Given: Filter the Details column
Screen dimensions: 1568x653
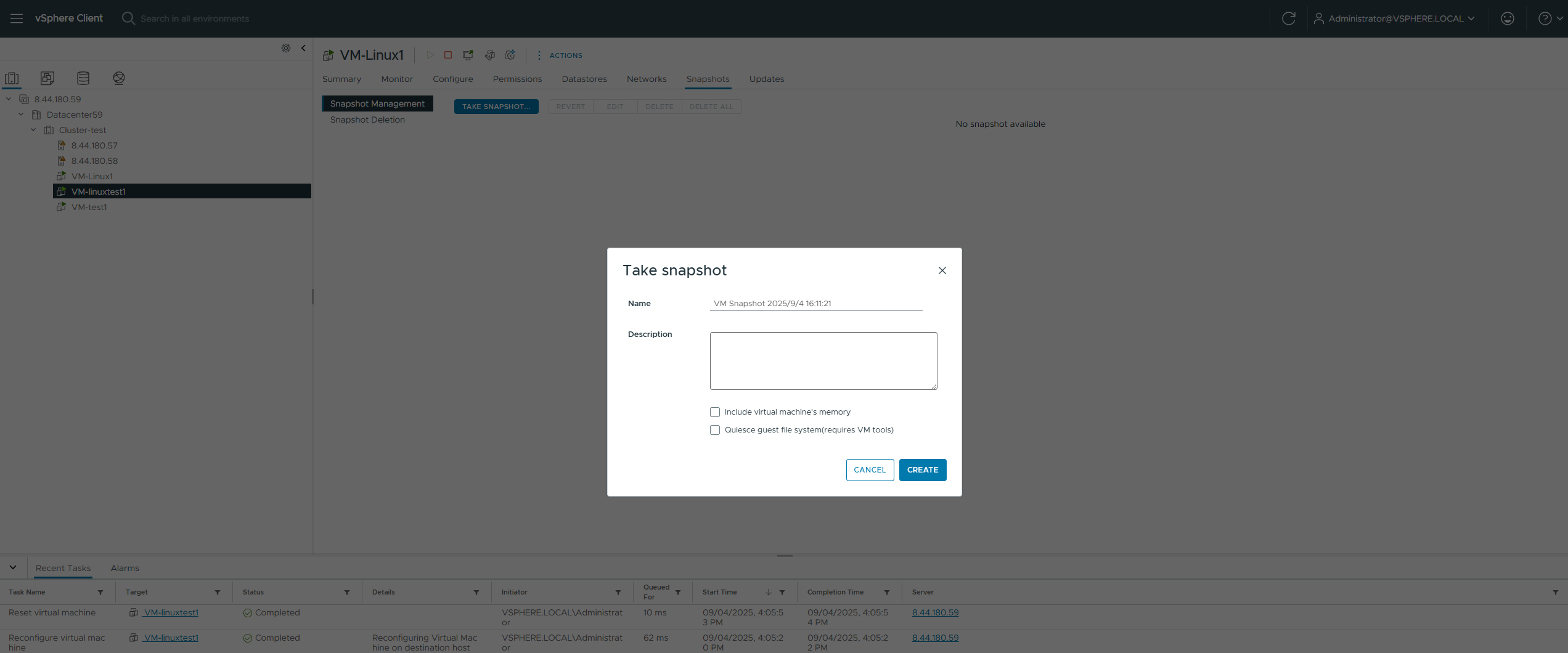Looking at the screenshot, I should [476, 593].
